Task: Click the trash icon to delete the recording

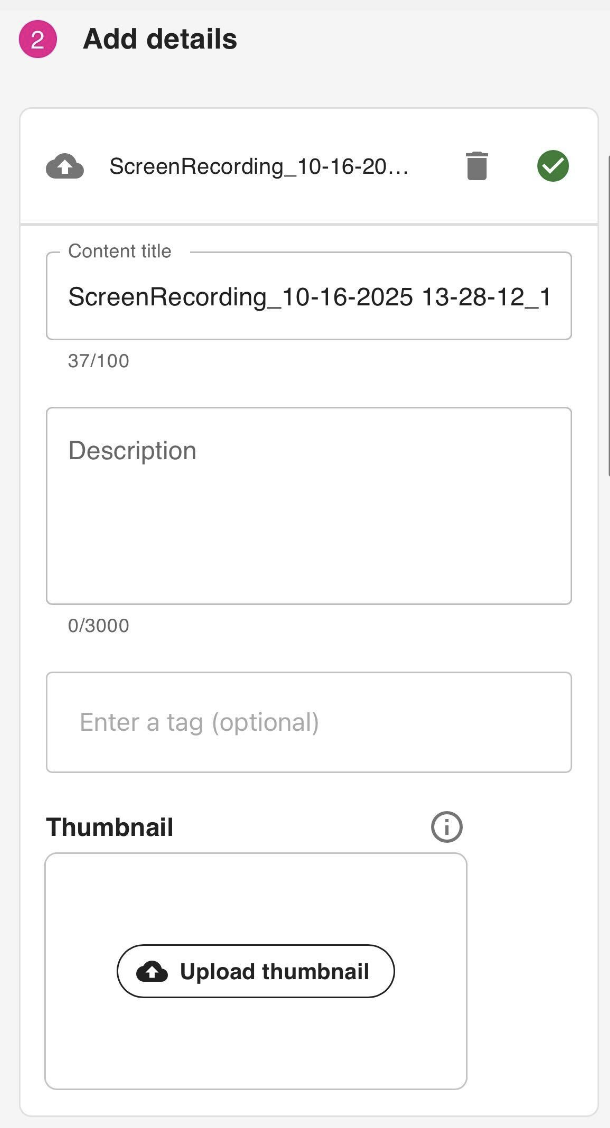Action: tap(477, 166)
